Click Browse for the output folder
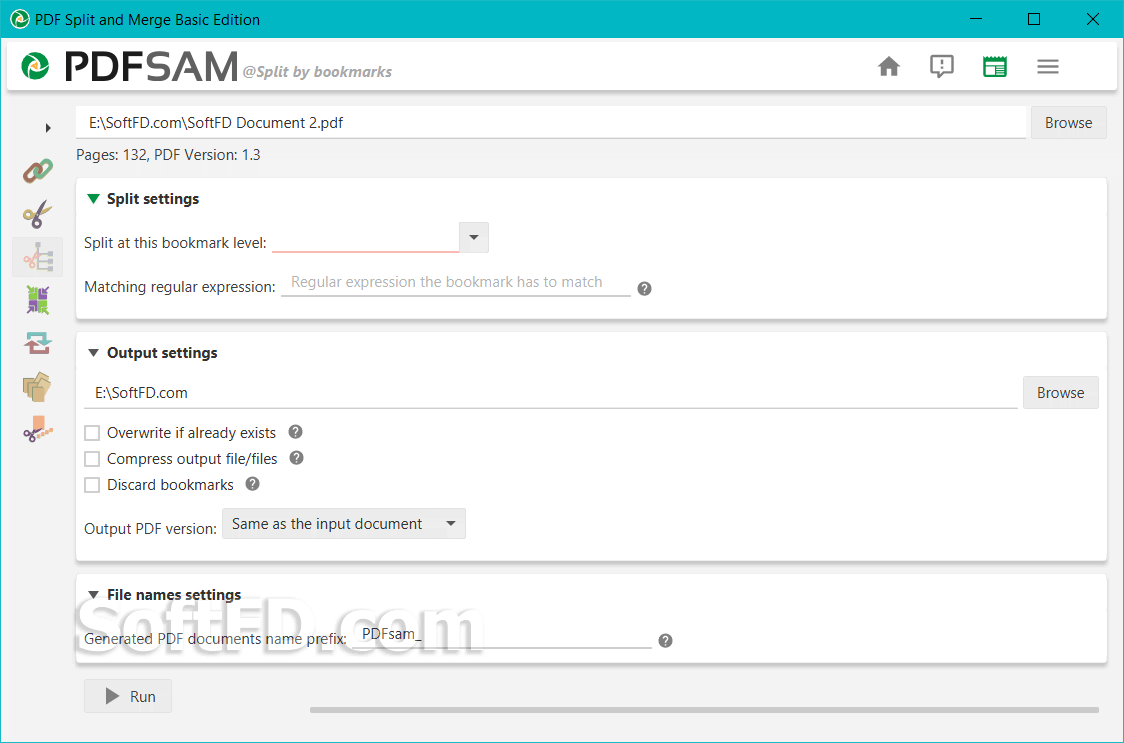1124x743 pixels. pos(1060,392)
